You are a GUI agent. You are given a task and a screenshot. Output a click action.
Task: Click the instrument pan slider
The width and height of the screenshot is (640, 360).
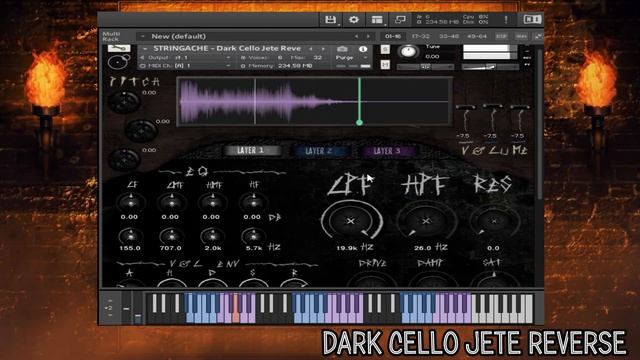click(x=425, y=66)
